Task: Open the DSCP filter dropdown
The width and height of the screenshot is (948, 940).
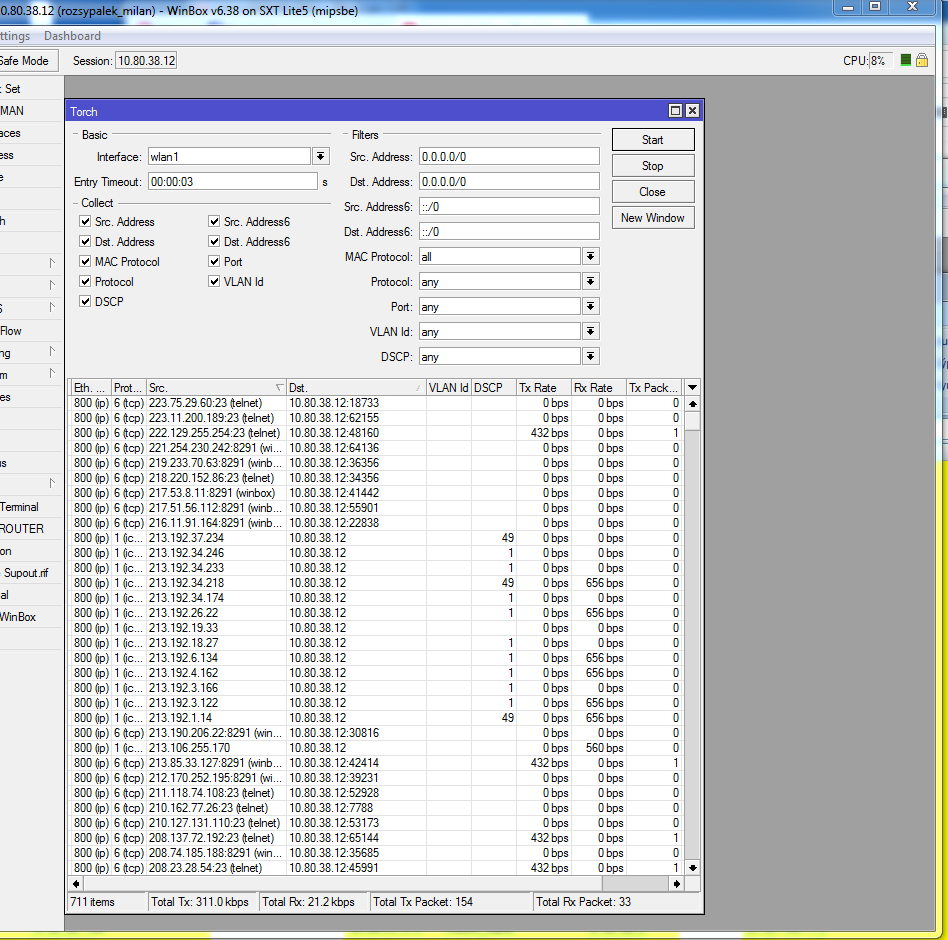Action: pyautogui.click(x=591, y=357)
